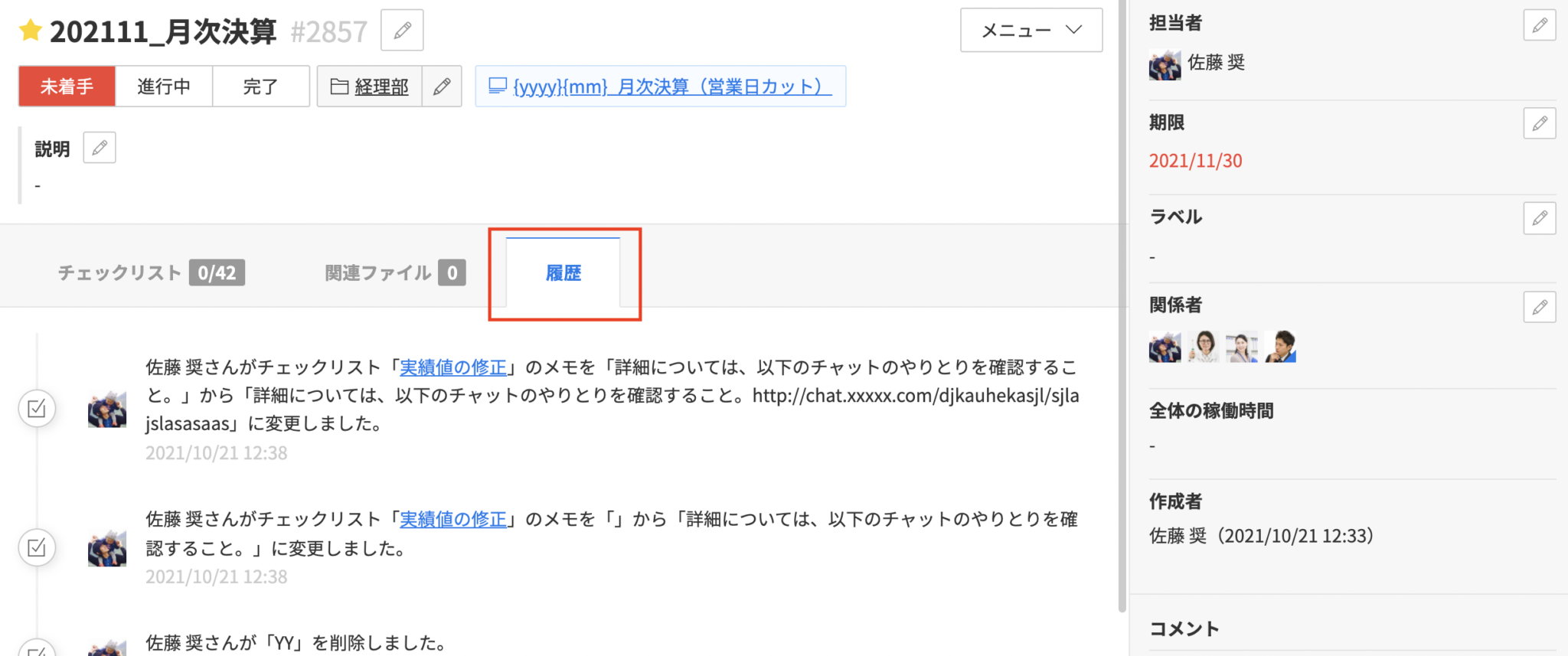The width and height of the screenshot is (1568, 656).
Task: Click the vertical scrollbar of main panel
Action: (x=1122, y=306)
